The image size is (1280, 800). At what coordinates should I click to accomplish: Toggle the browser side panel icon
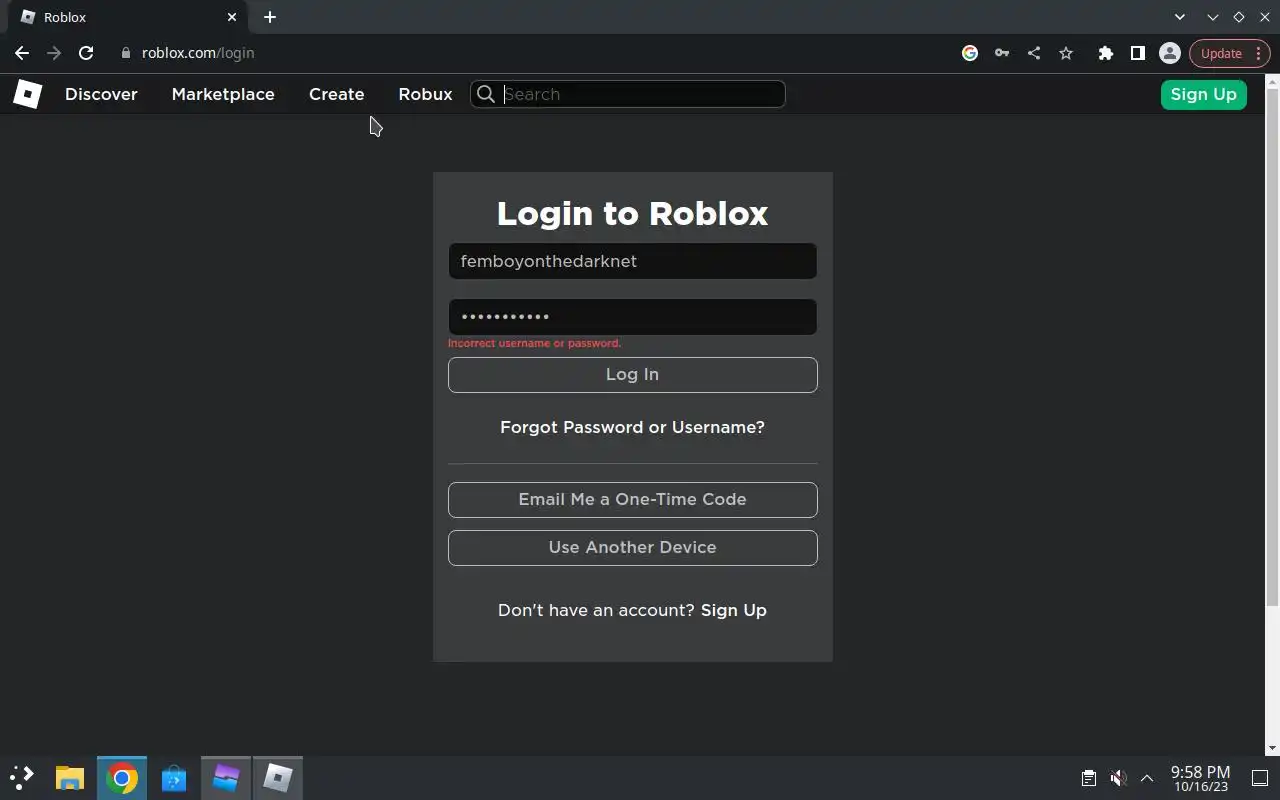pyautogui.click(x=1137, y=53)
